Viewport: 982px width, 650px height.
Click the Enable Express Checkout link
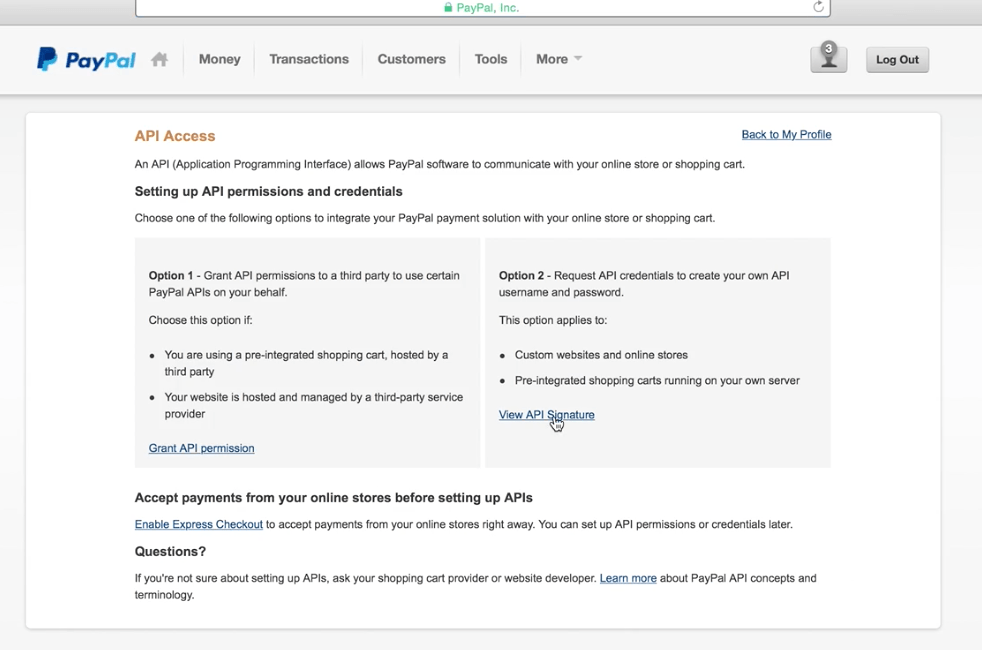click(x=198, y=524)
